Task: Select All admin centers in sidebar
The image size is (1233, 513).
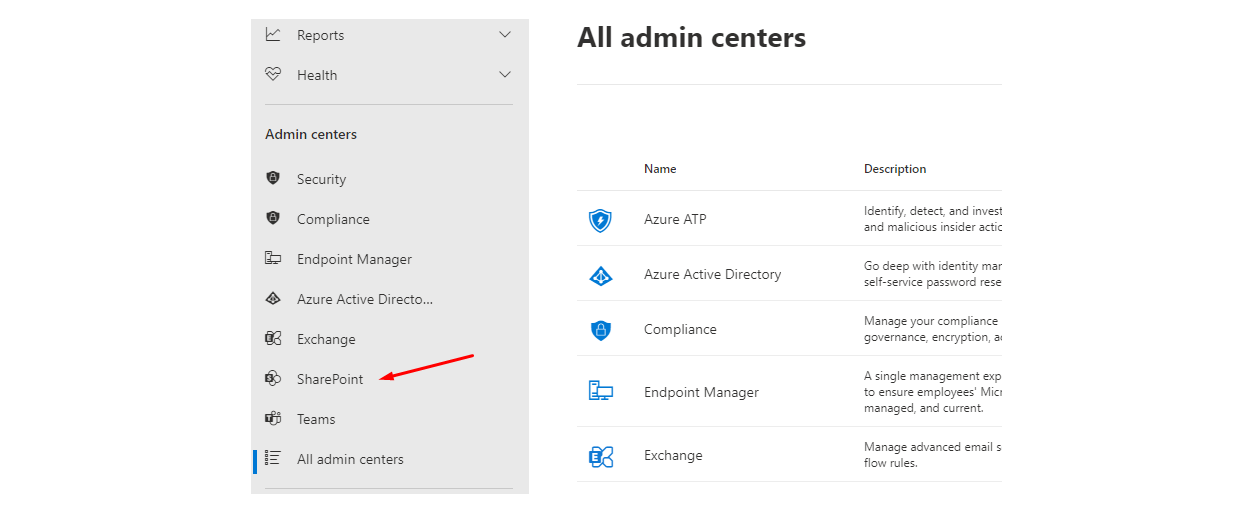Action: (x=350, y=459)
